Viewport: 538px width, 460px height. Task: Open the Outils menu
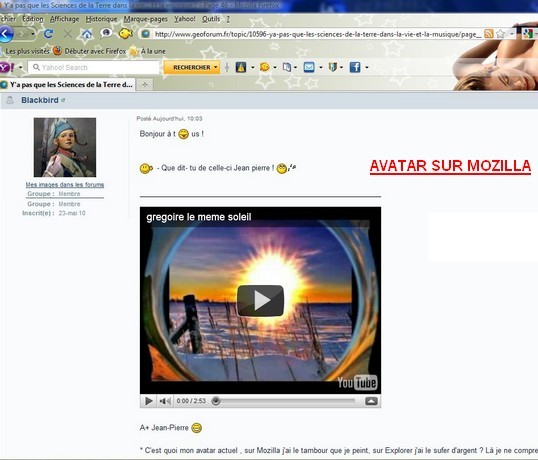point(211,19)
